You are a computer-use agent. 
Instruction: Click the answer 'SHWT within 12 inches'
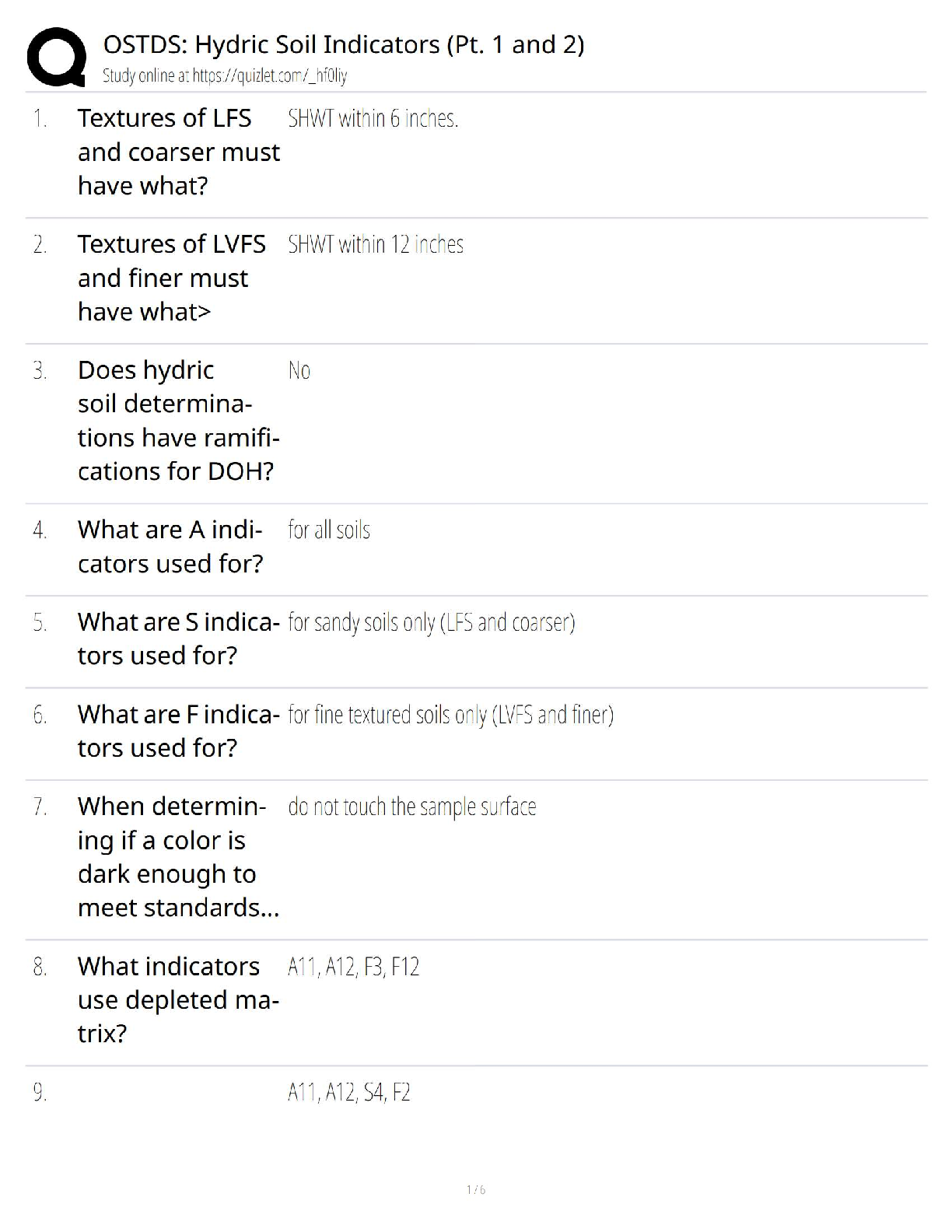click(375, 245)
